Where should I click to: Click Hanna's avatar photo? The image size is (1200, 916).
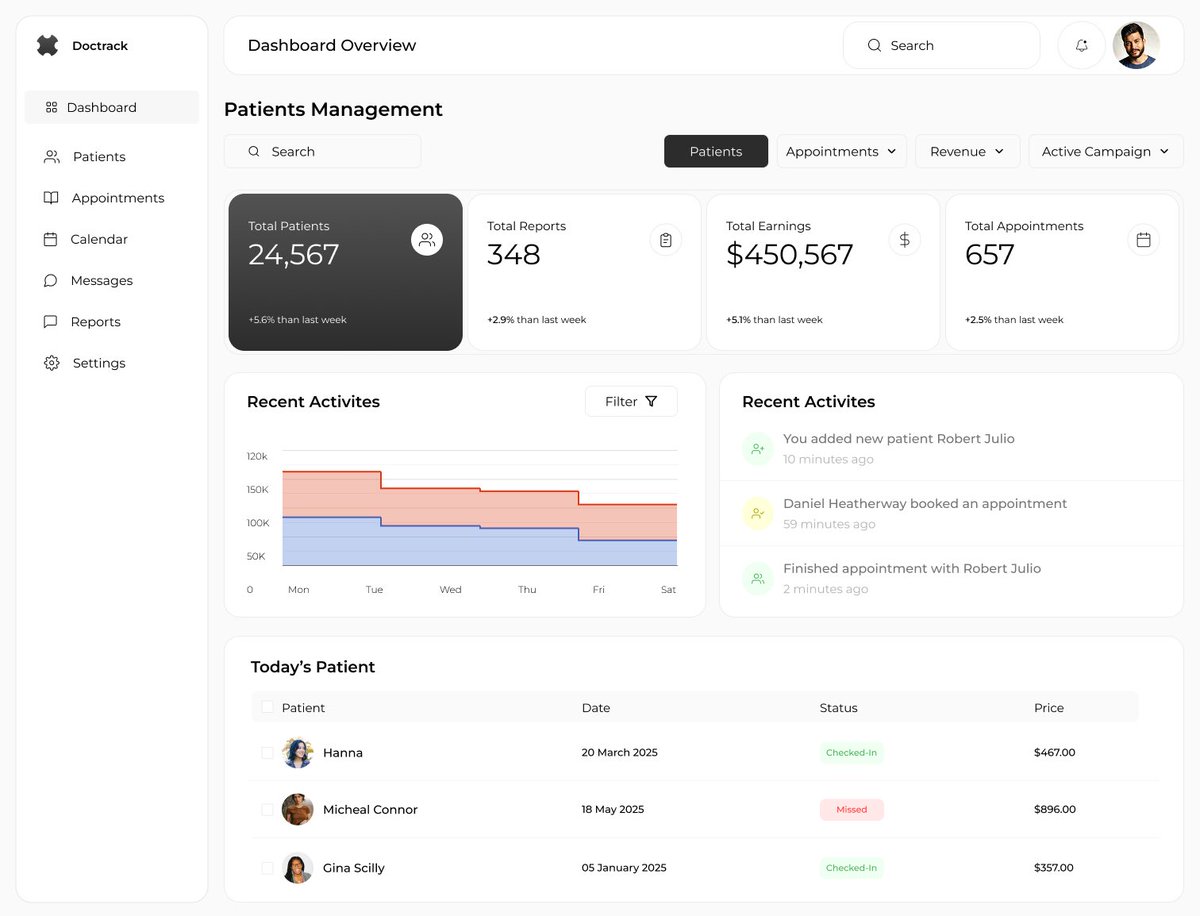[298, 753]
